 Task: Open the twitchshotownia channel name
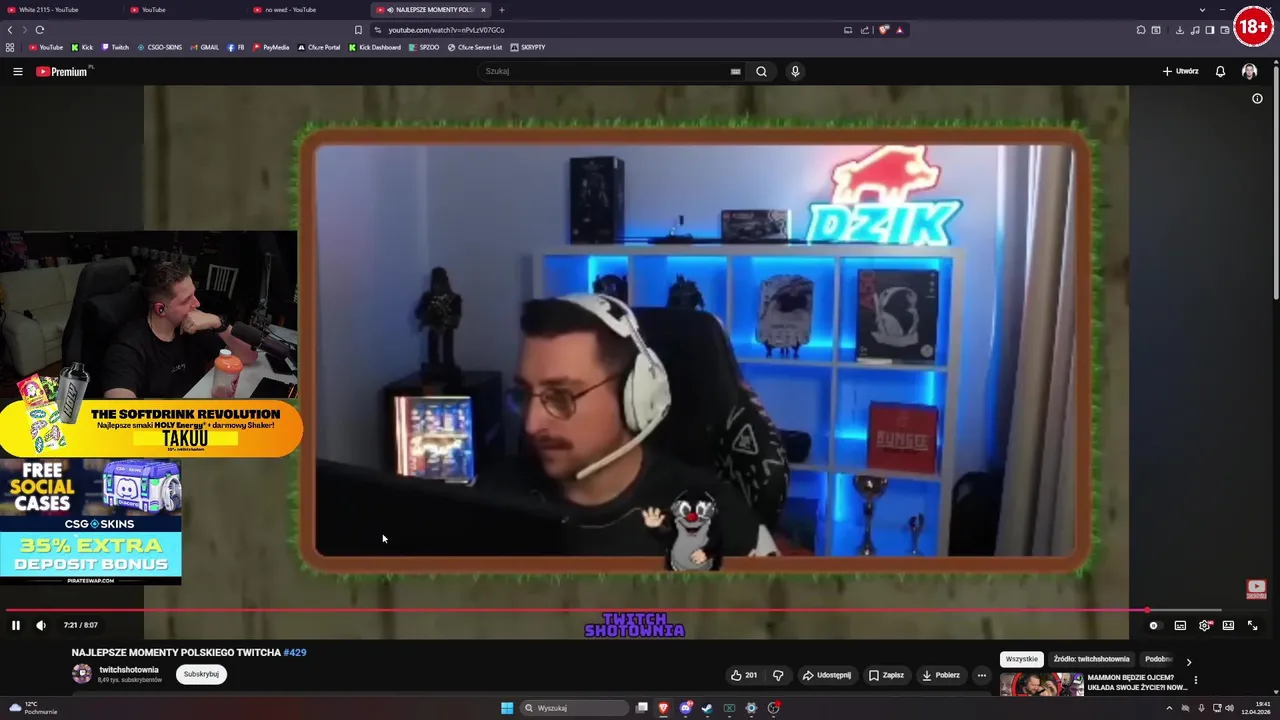click(129, 670)
